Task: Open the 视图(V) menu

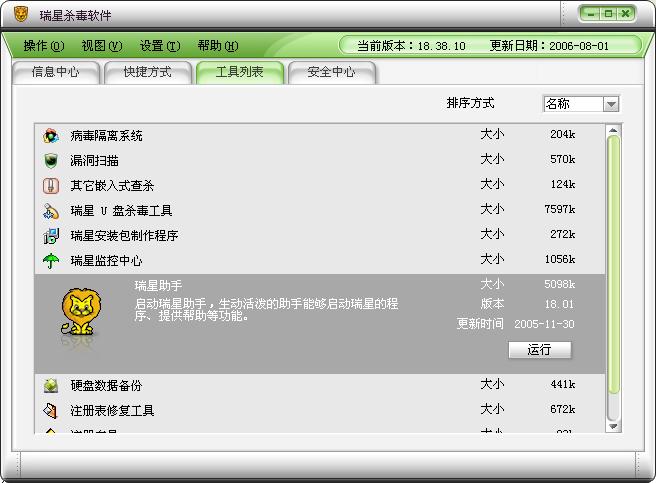Action: 102,45
